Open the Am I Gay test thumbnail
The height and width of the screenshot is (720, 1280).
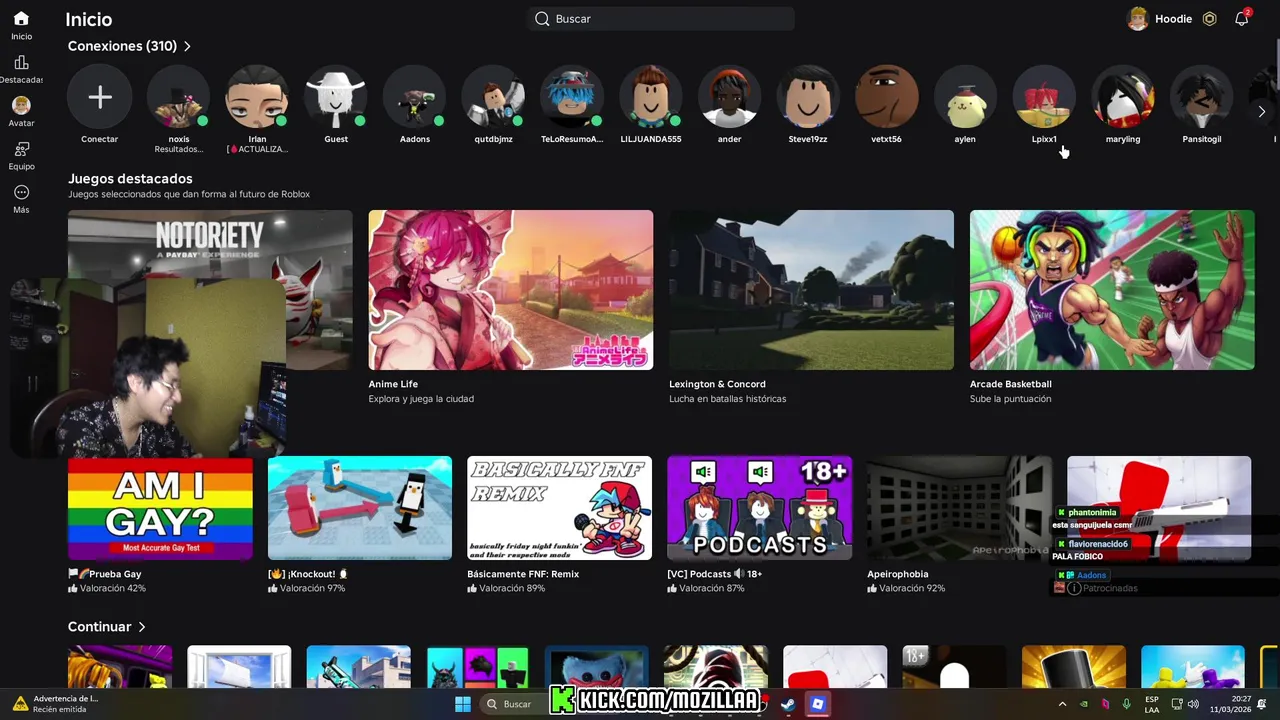[160, 509]
